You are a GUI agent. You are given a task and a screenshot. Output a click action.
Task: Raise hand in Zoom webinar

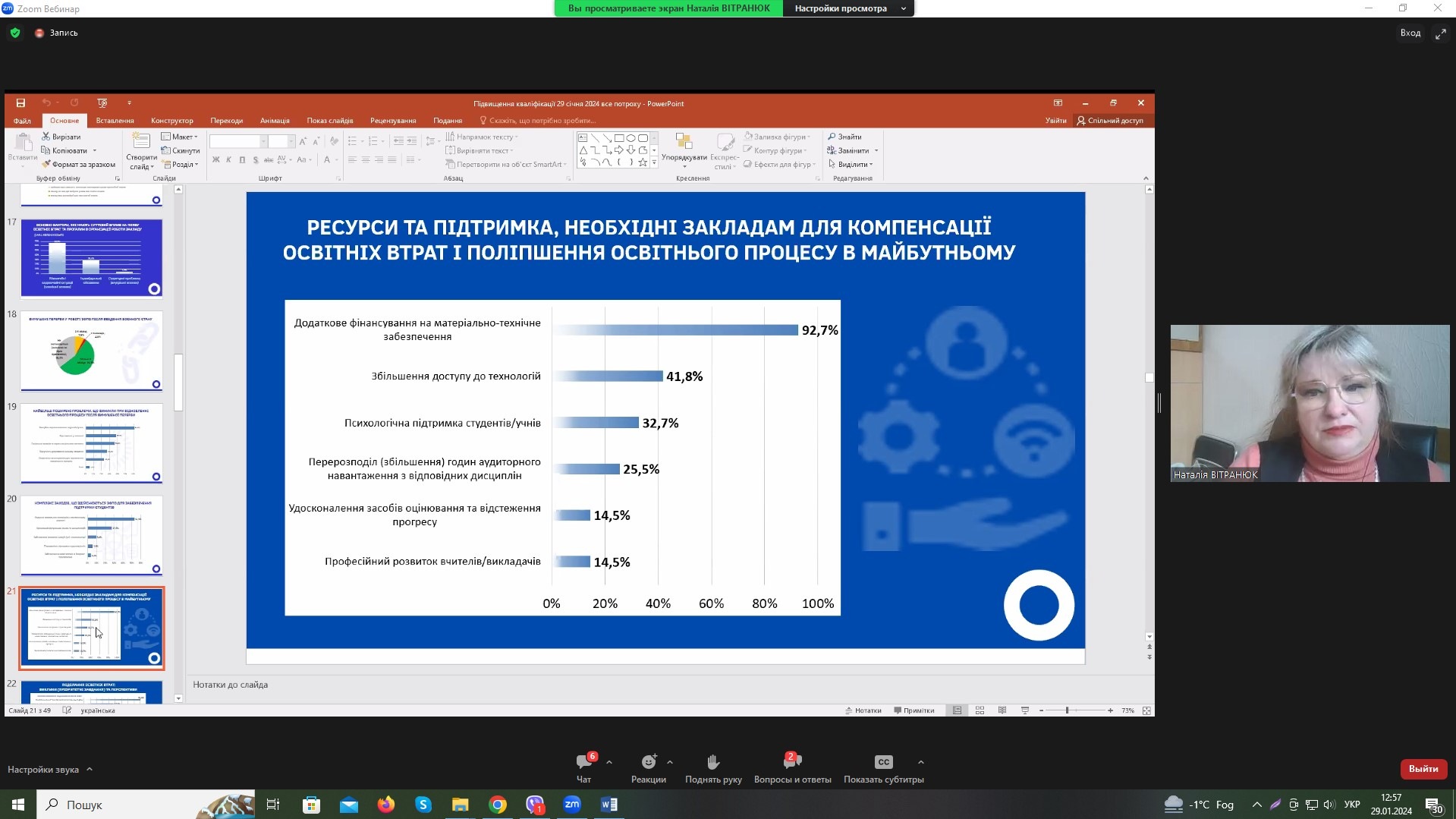tap(712, 762)
